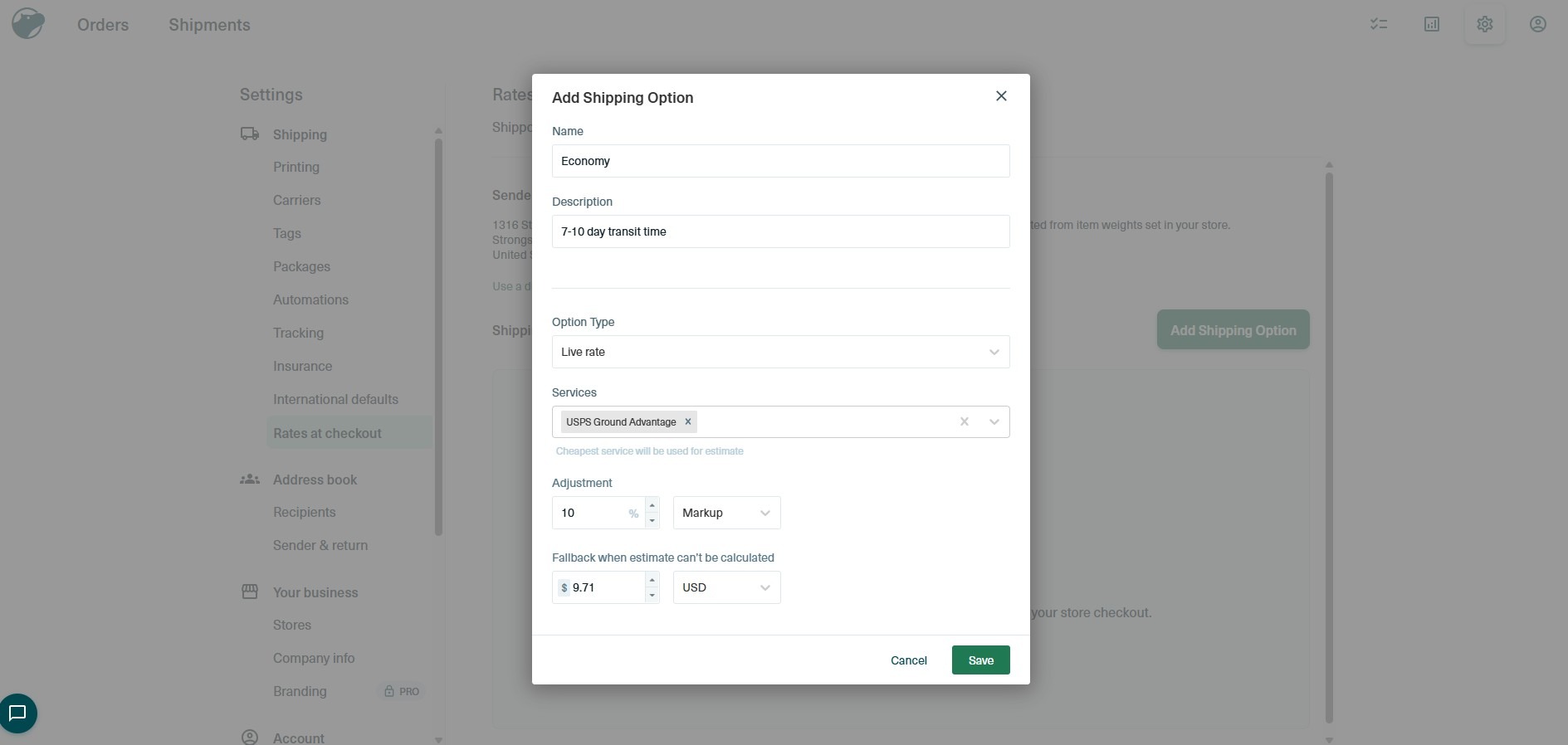Screen dimensions: 1568x745
Task: Edit the Name field containing Economy
Action: [x=780, y=161]
